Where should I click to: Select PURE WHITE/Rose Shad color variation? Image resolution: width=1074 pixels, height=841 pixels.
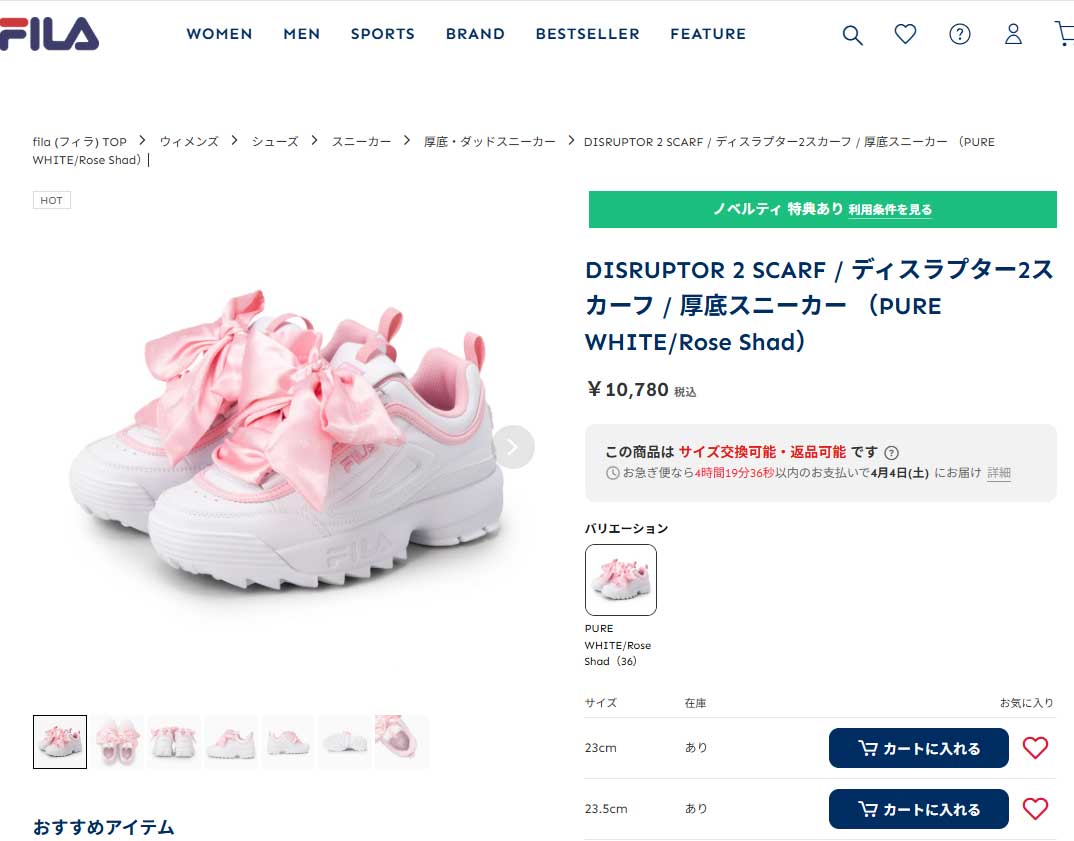621,580
